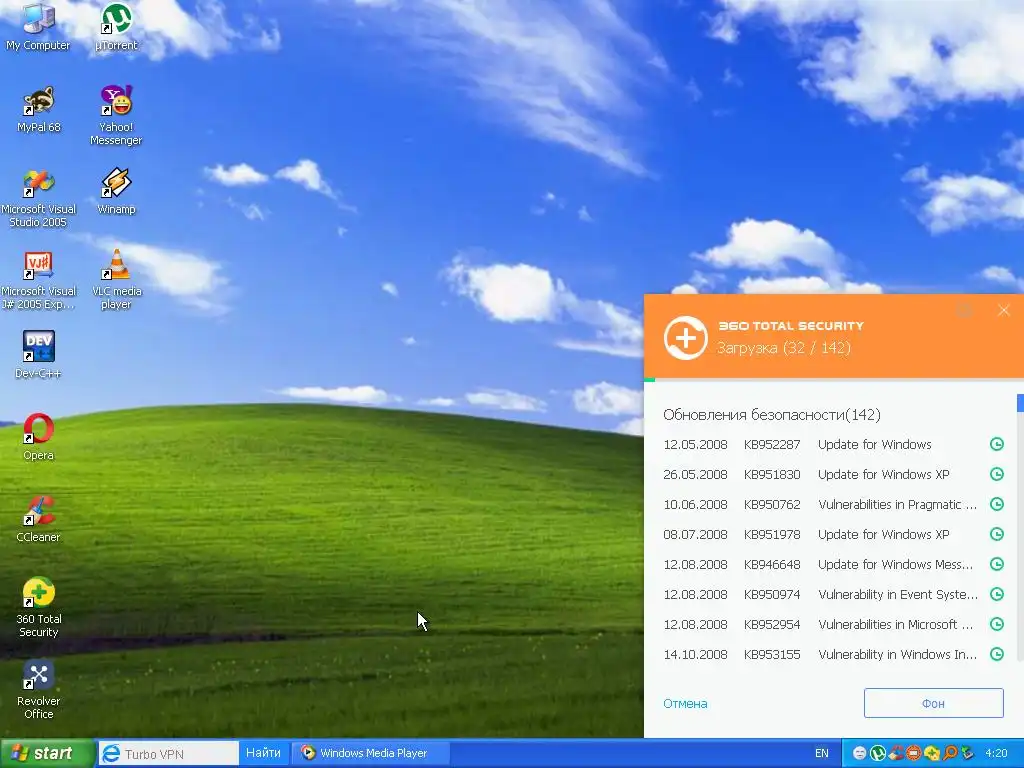Viewport: 1024px width, 768px height.
Task: Click the orange magnifier tray icon
Action: click(x=950, y=753)
